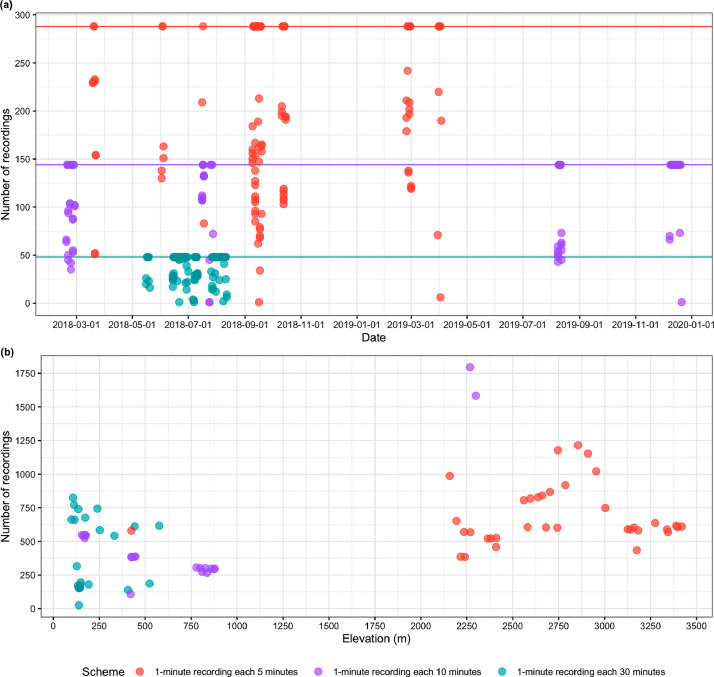Click the highest purple point near 1800 recordings
714x677 pixels.
(470, 367)
